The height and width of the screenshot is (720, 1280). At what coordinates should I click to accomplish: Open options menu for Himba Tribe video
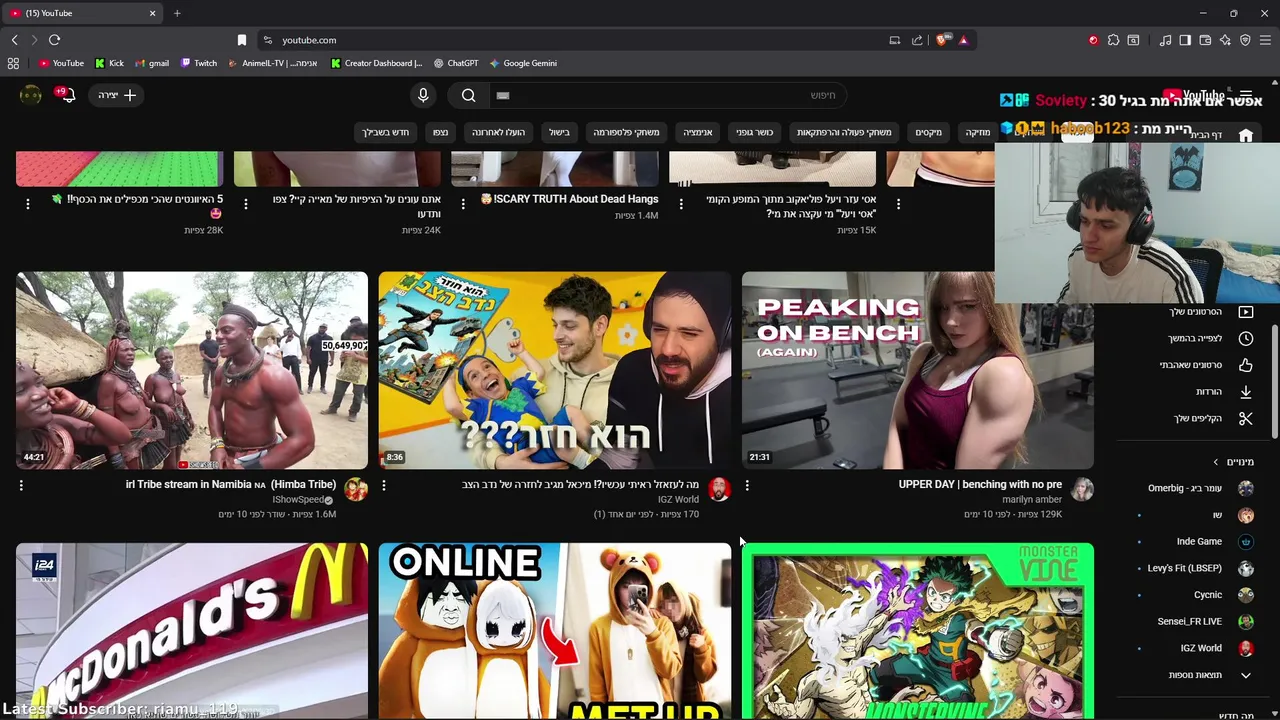pos(21,485)
